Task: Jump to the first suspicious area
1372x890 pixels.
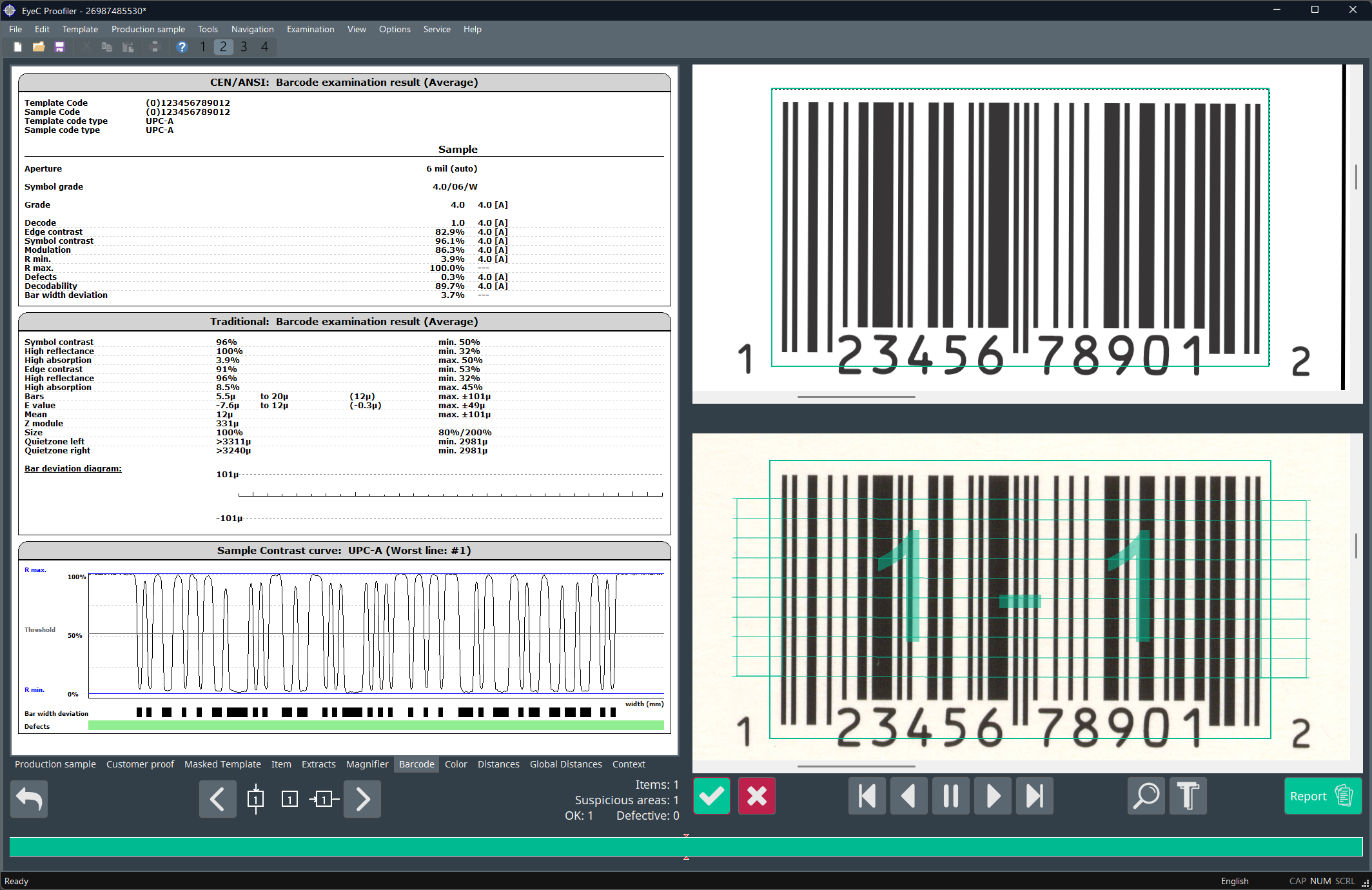Action: click(x=867, y=796)
